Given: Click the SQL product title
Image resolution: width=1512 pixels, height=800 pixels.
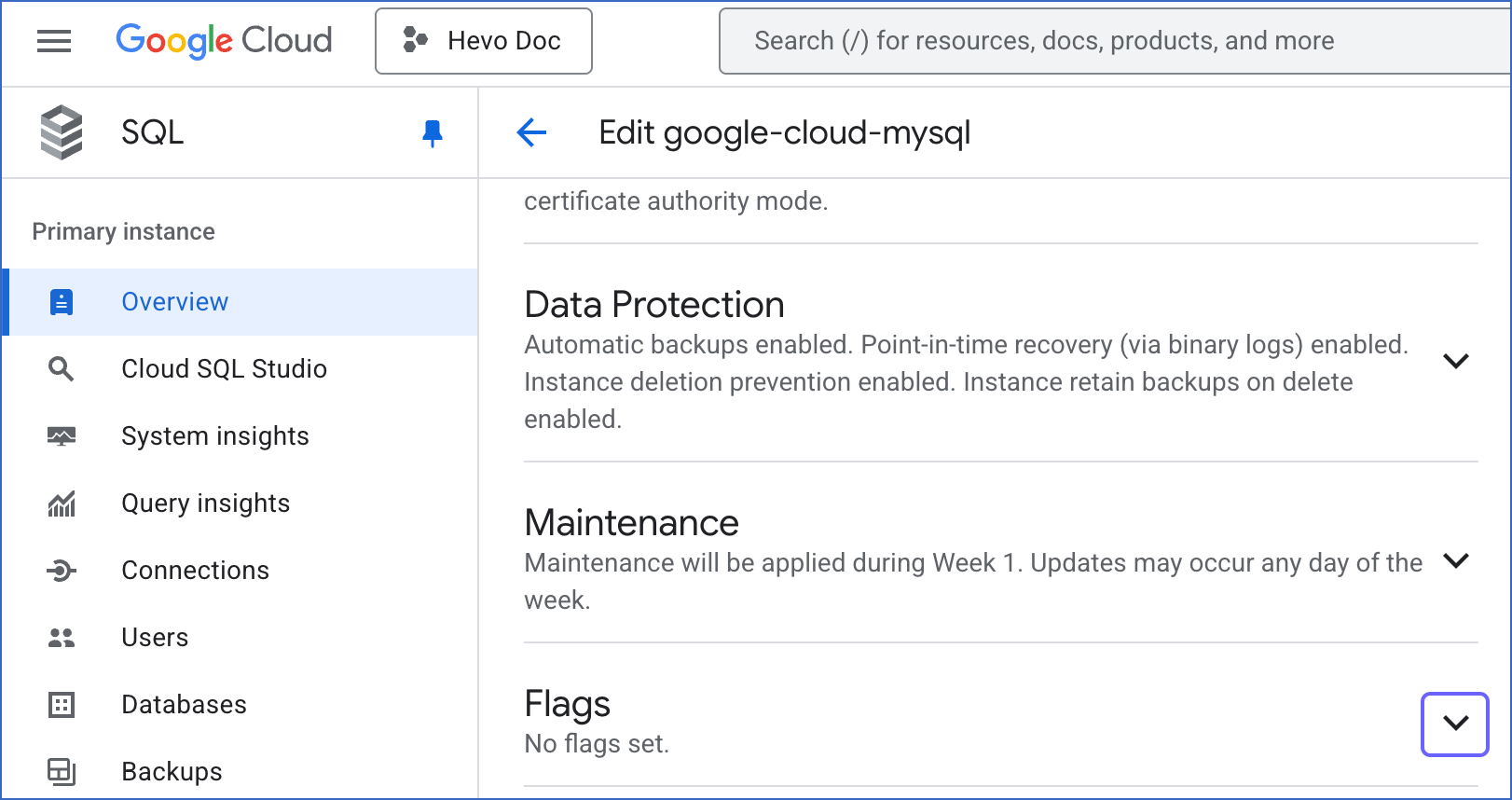Looking at the screenshot, I should coord(153,132).
